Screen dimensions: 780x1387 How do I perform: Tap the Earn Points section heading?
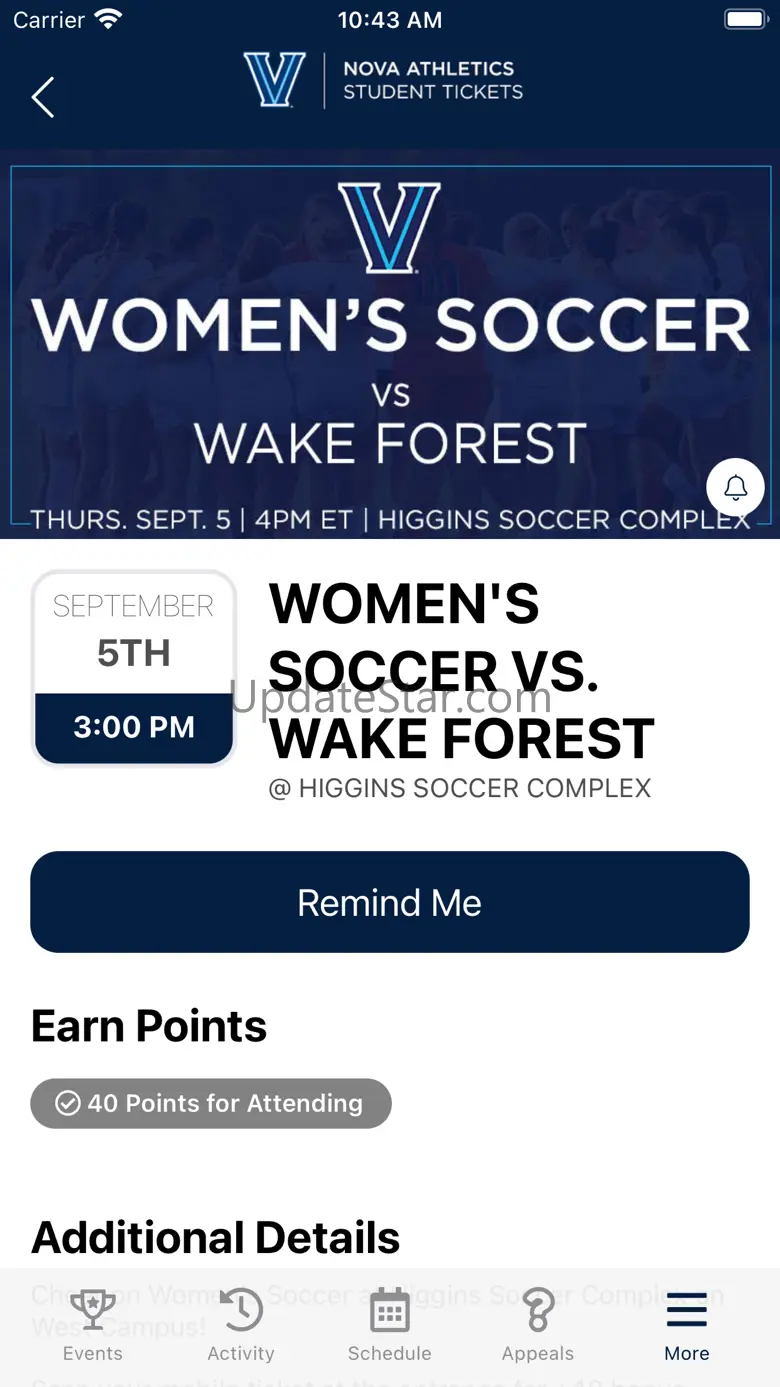149,1026
